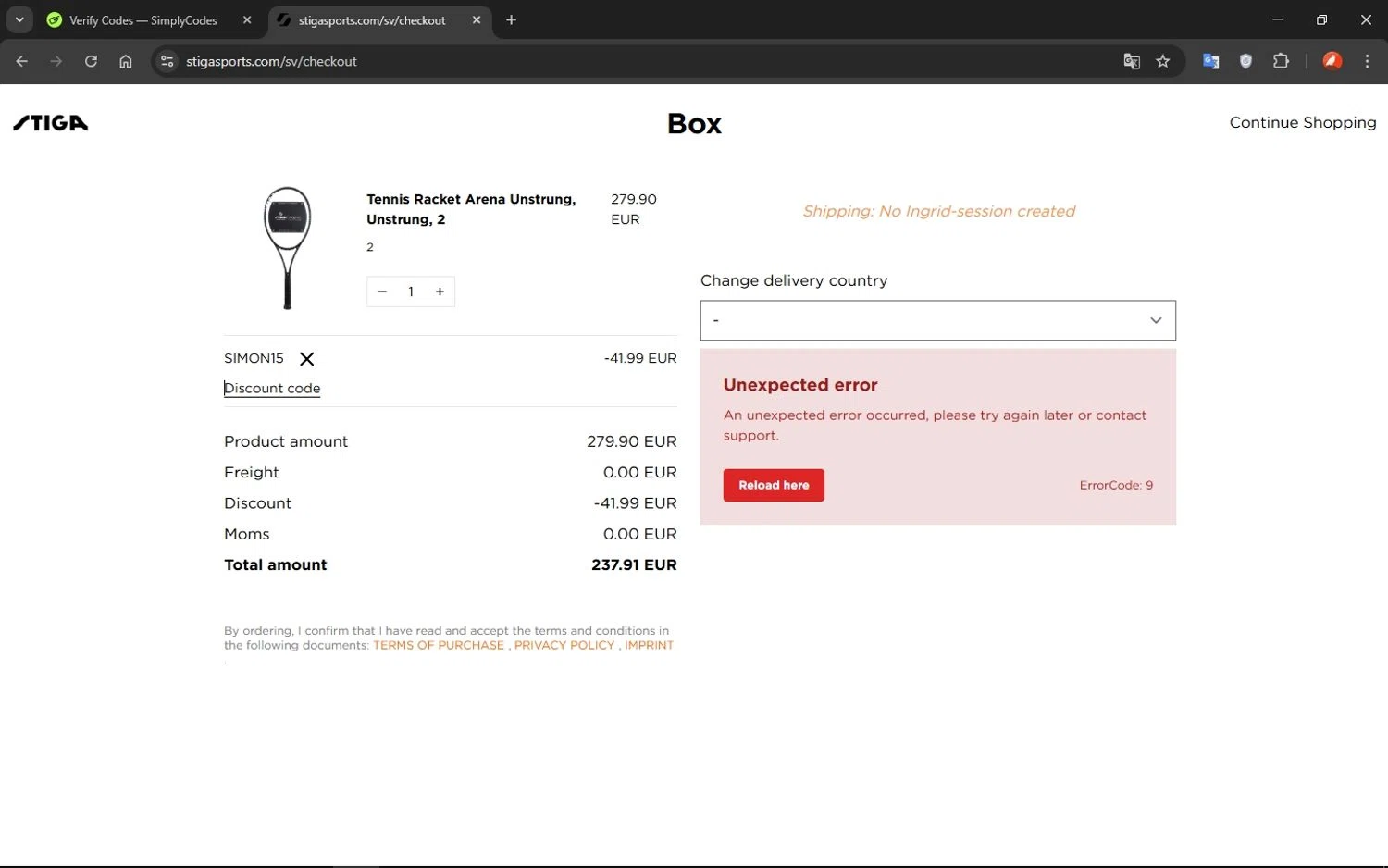This screenshot has width=1388, height=868.
Task: Restore down the browser window
Action: point(1321,19)
